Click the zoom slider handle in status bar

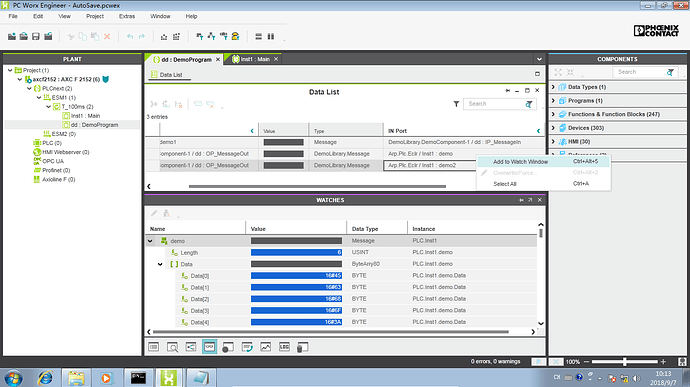pyautogui.click(x=624, y=361)
